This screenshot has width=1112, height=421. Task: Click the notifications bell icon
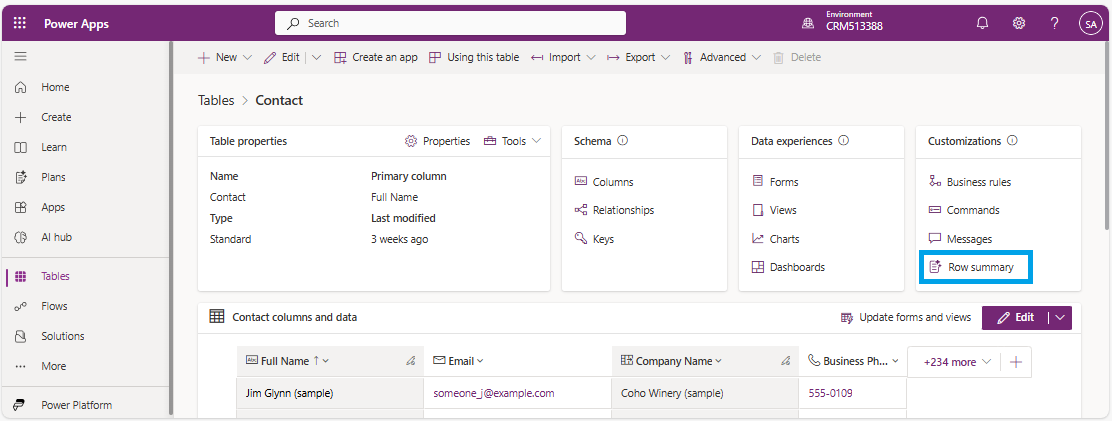982,23
